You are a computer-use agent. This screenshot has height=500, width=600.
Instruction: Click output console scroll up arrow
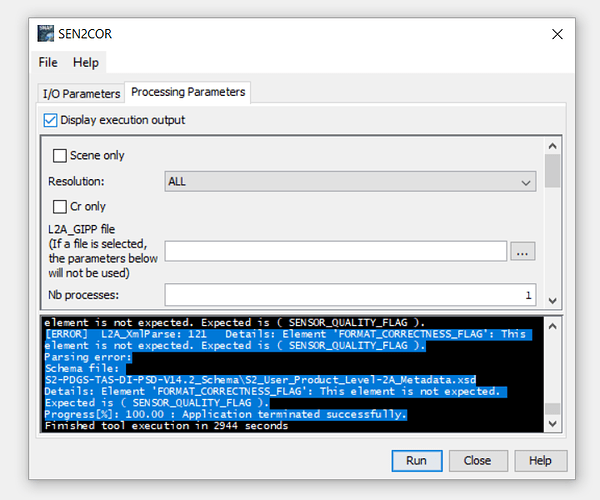552,327
